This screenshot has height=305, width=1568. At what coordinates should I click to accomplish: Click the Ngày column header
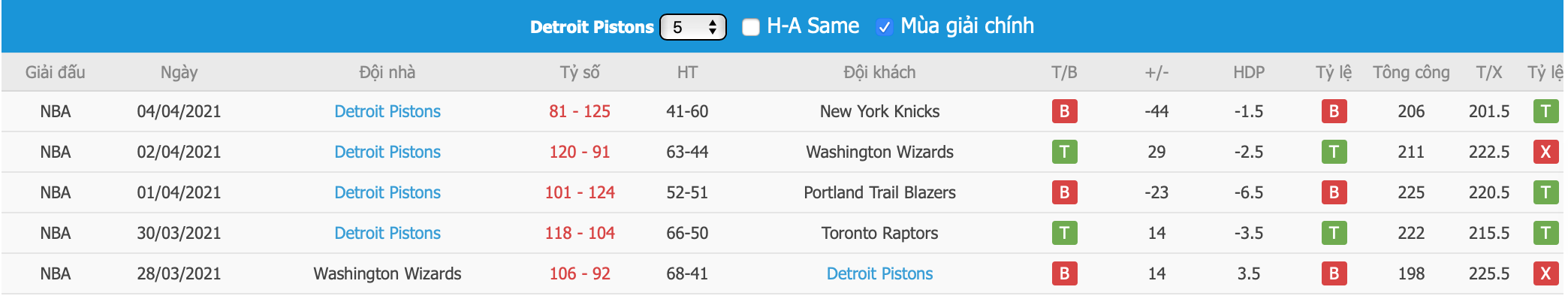coord(179,72)
